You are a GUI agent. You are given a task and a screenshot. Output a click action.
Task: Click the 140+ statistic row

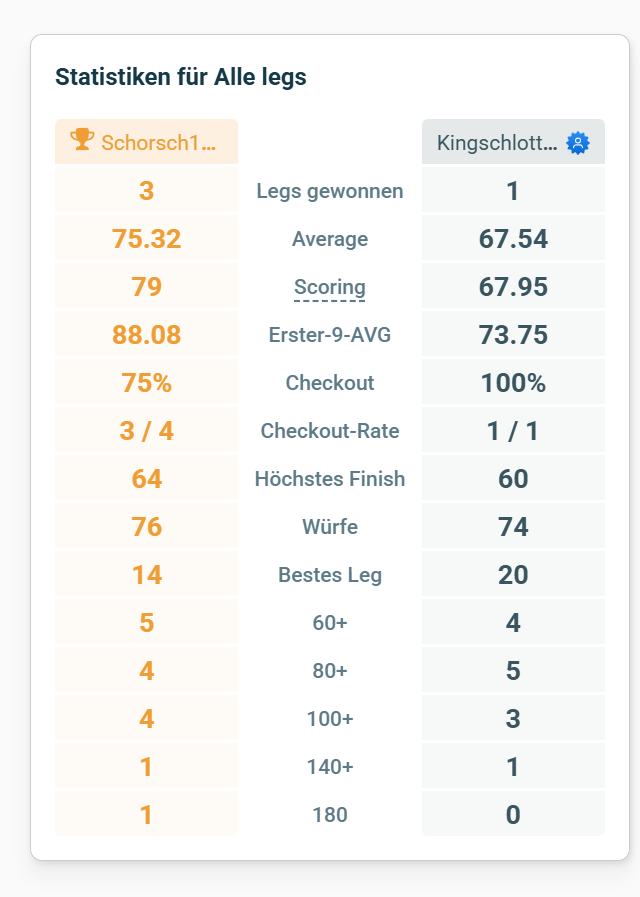click(330, 766)
